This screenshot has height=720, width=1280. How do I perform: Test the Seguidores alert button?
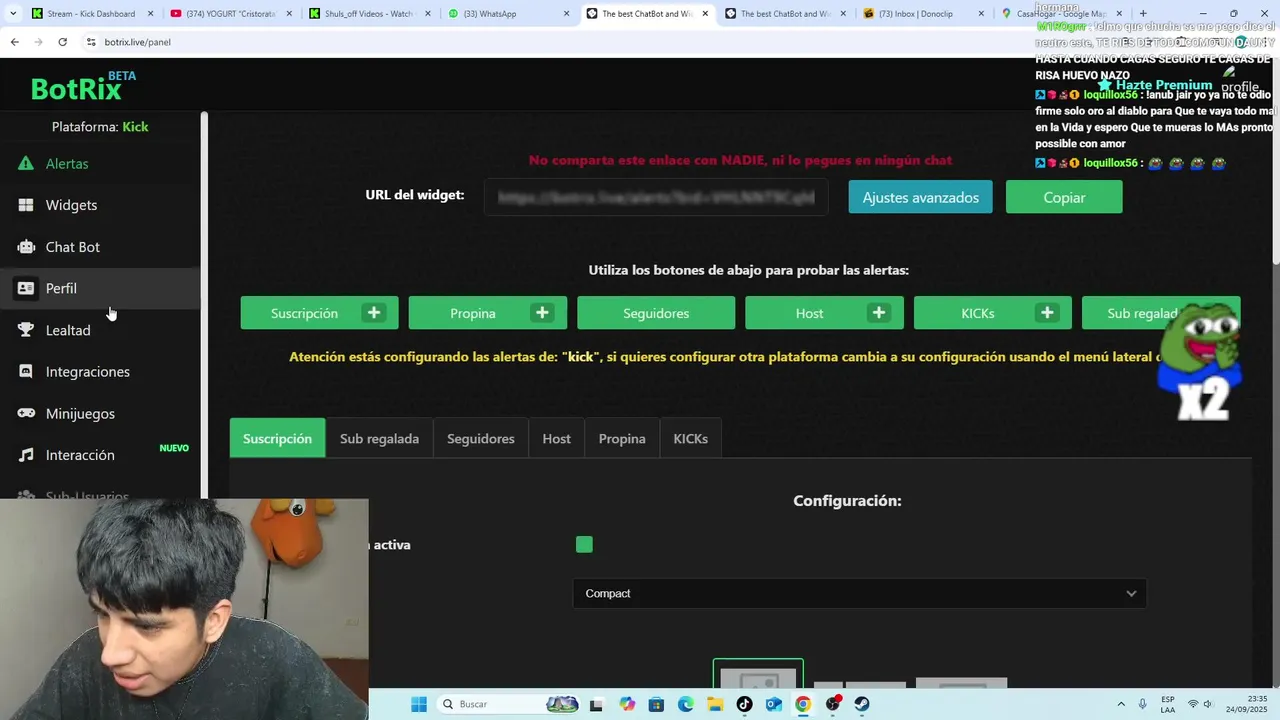click(x=656, y=313)
